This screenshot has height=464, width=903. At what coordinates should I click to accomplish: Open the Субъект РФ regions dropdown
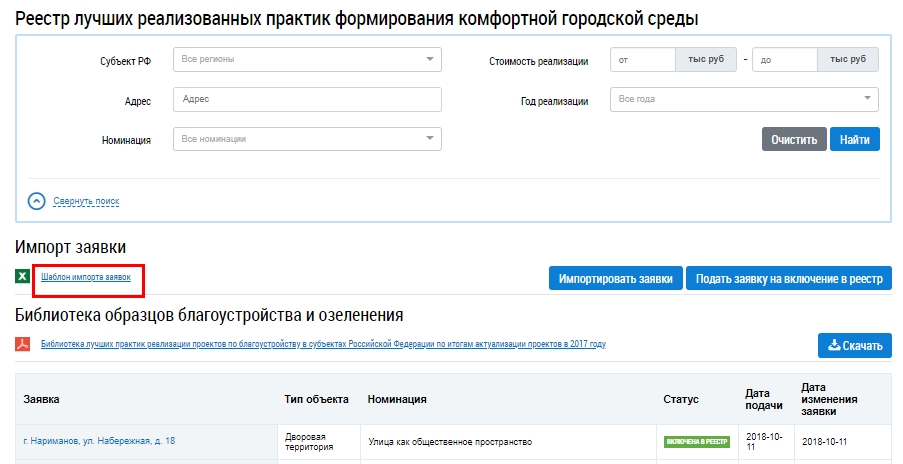(x=307, y=59)
